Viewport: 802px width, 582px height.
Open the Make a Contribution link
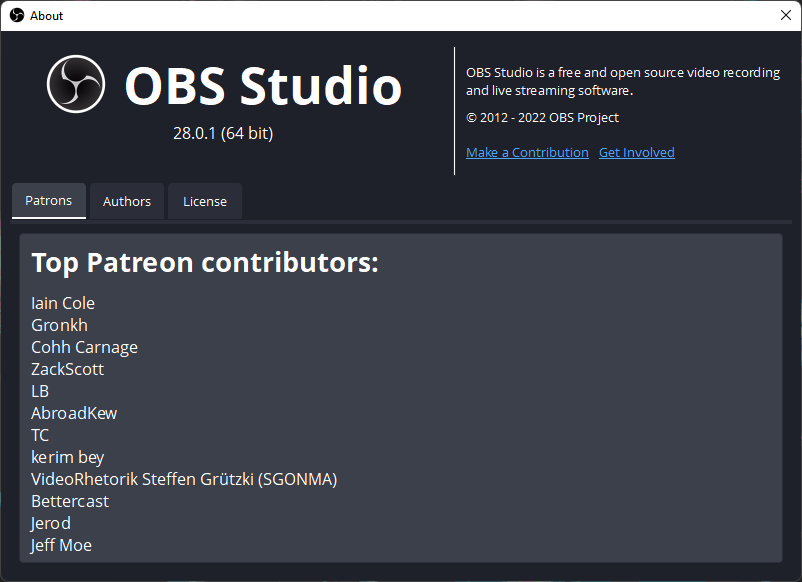pos(527,152)
